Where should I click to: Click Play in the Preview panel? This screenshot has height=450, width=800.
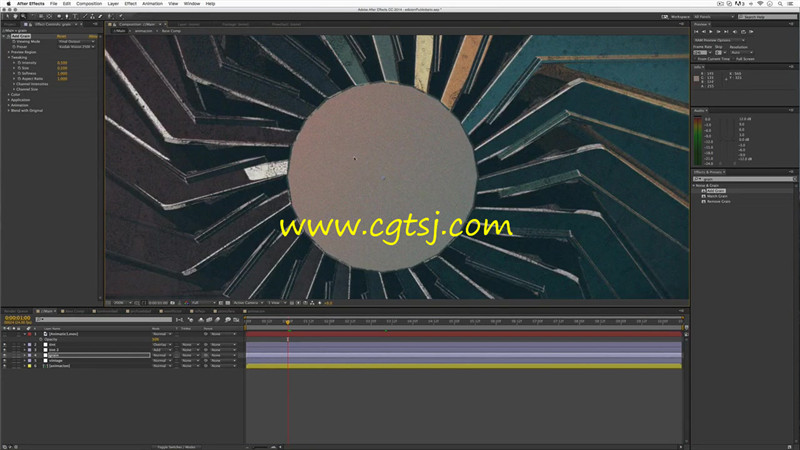pos(711,32)
